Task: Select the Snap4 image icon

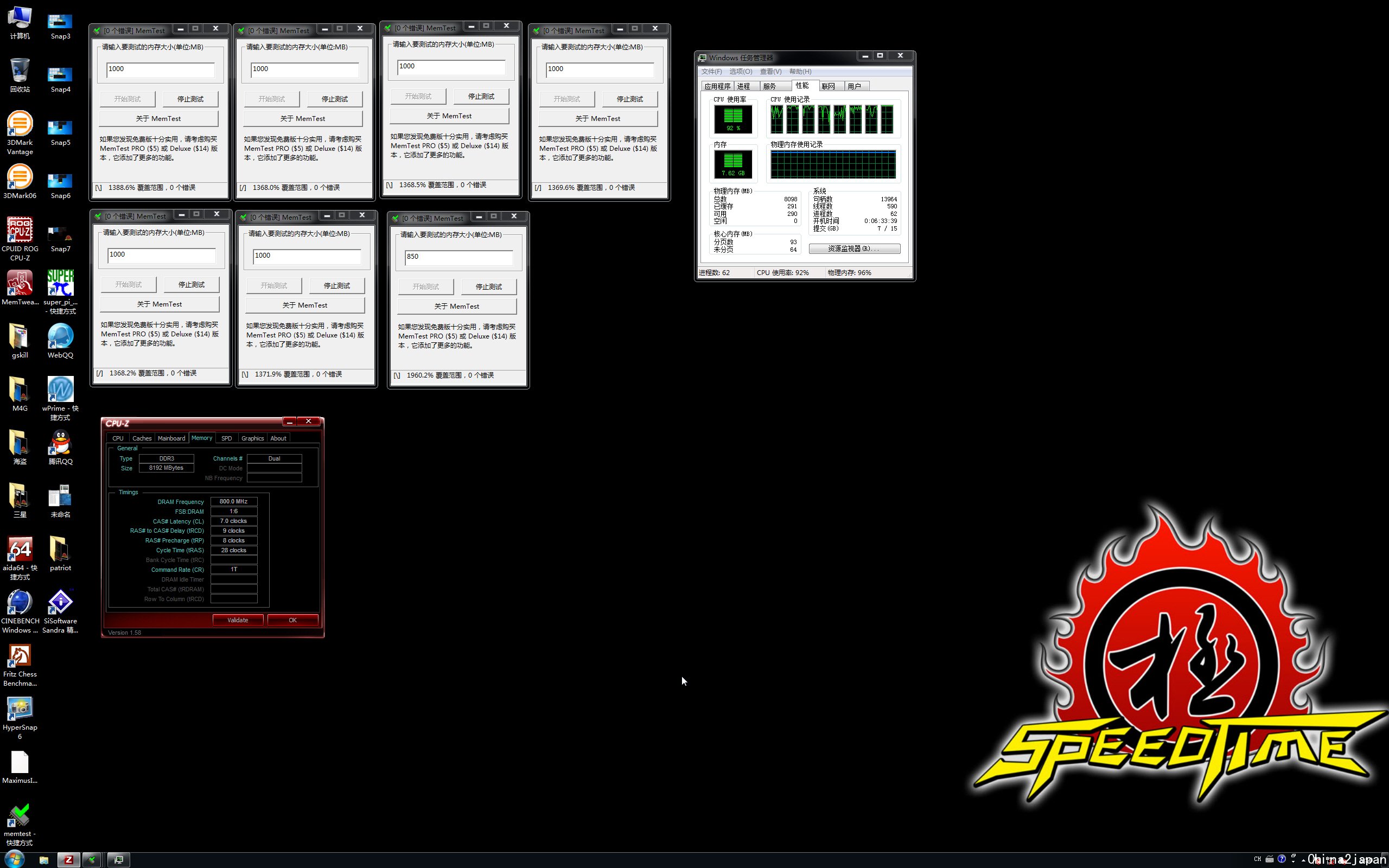Action: click(x=60, y=79)
